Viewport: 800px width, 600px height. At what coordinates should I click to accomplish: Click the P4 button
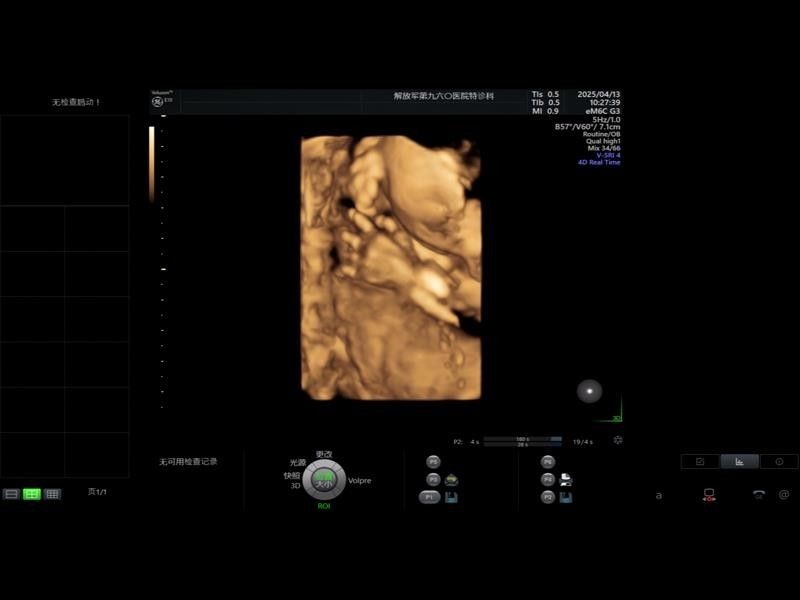pos(547,480)
